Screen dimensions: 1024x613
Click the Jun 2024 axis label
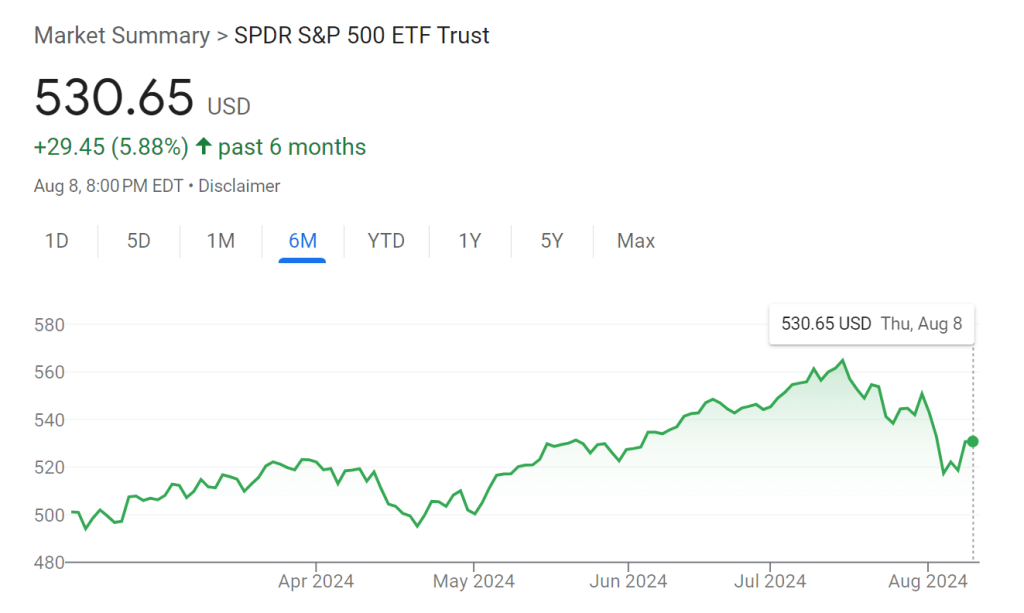click(x=628, y=580)
